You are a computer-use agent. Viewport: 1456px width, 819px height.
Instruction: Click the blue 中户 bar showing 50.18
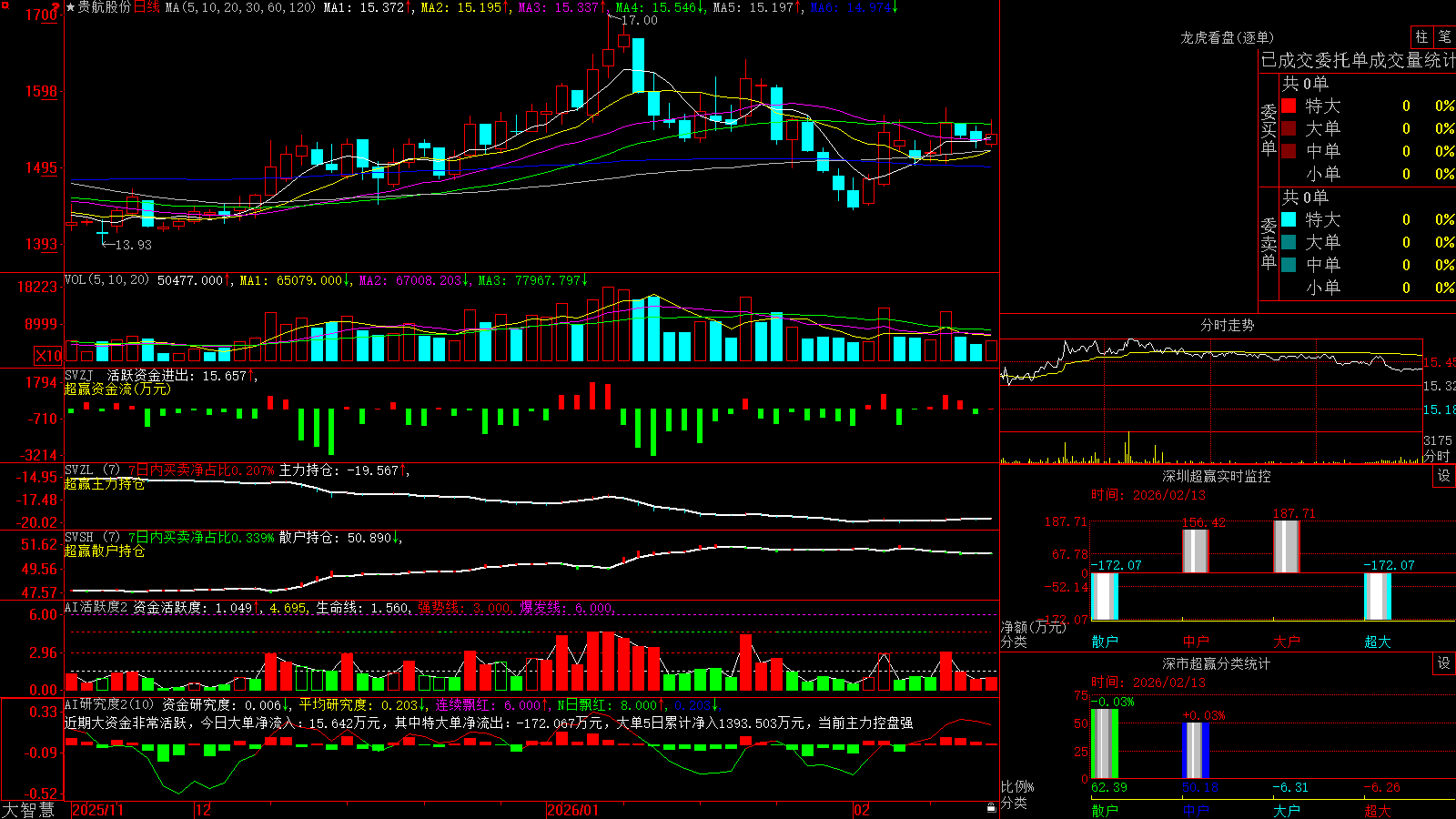1196,751
